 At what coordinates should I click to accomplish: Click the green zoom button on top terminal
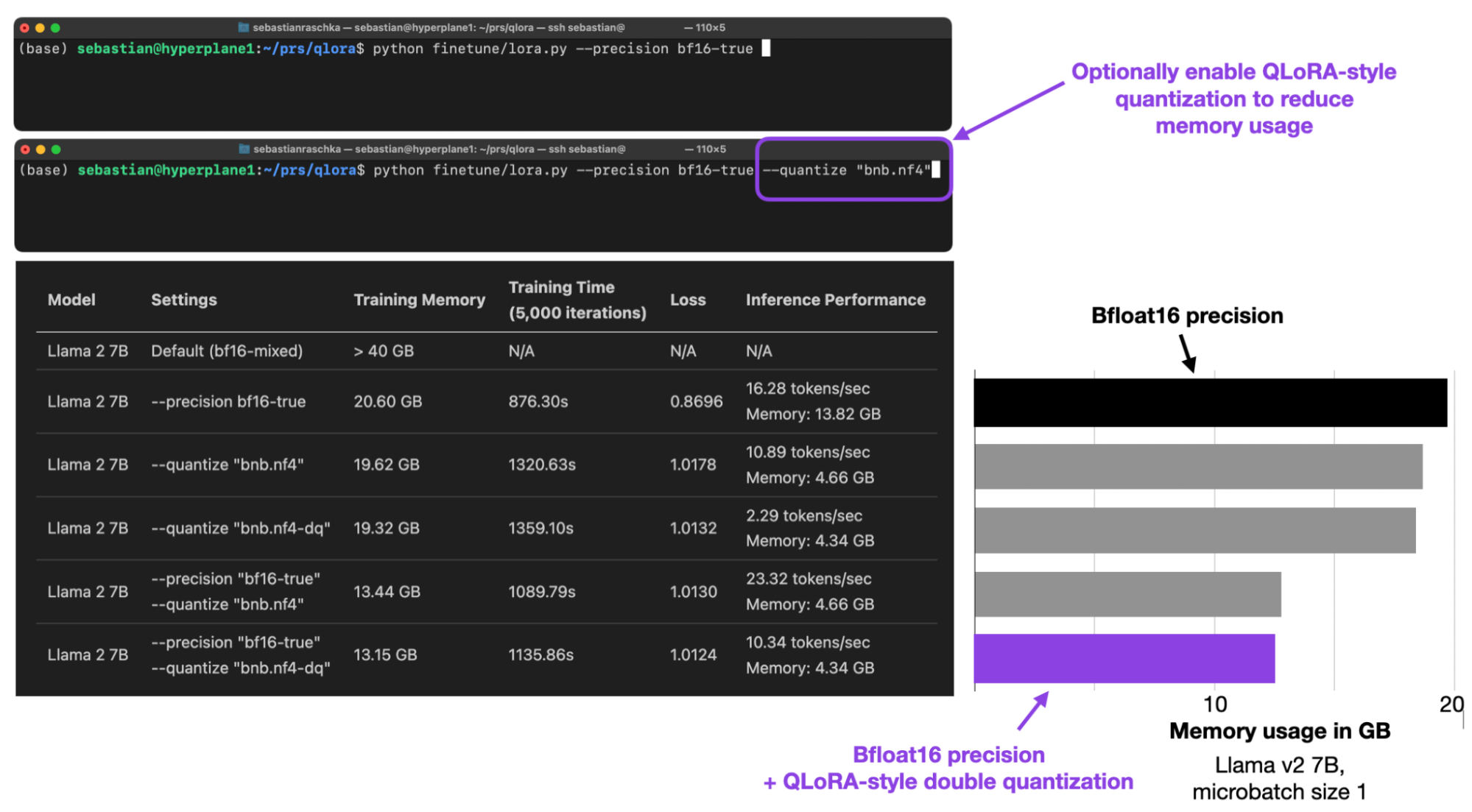pos(55,28)
